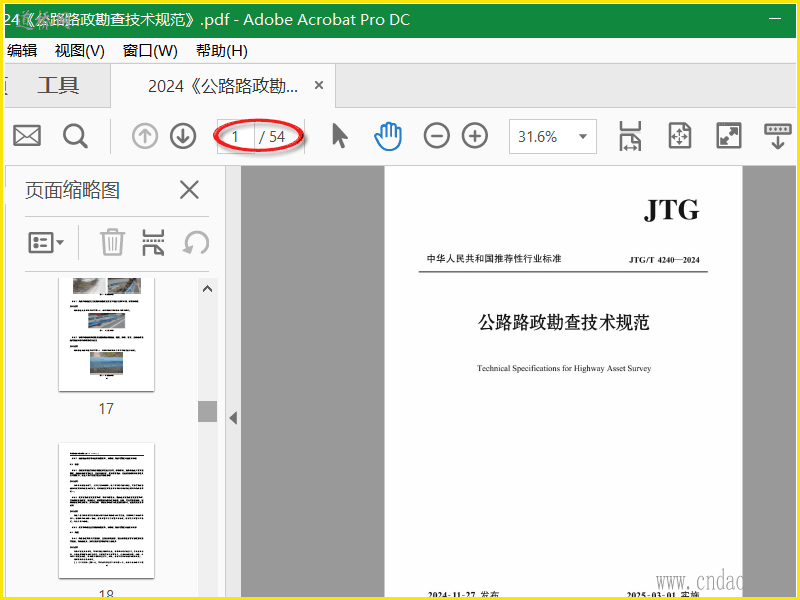800x600 pixels.
Task: Click the email envelope icon
Action: pos(27,136)
